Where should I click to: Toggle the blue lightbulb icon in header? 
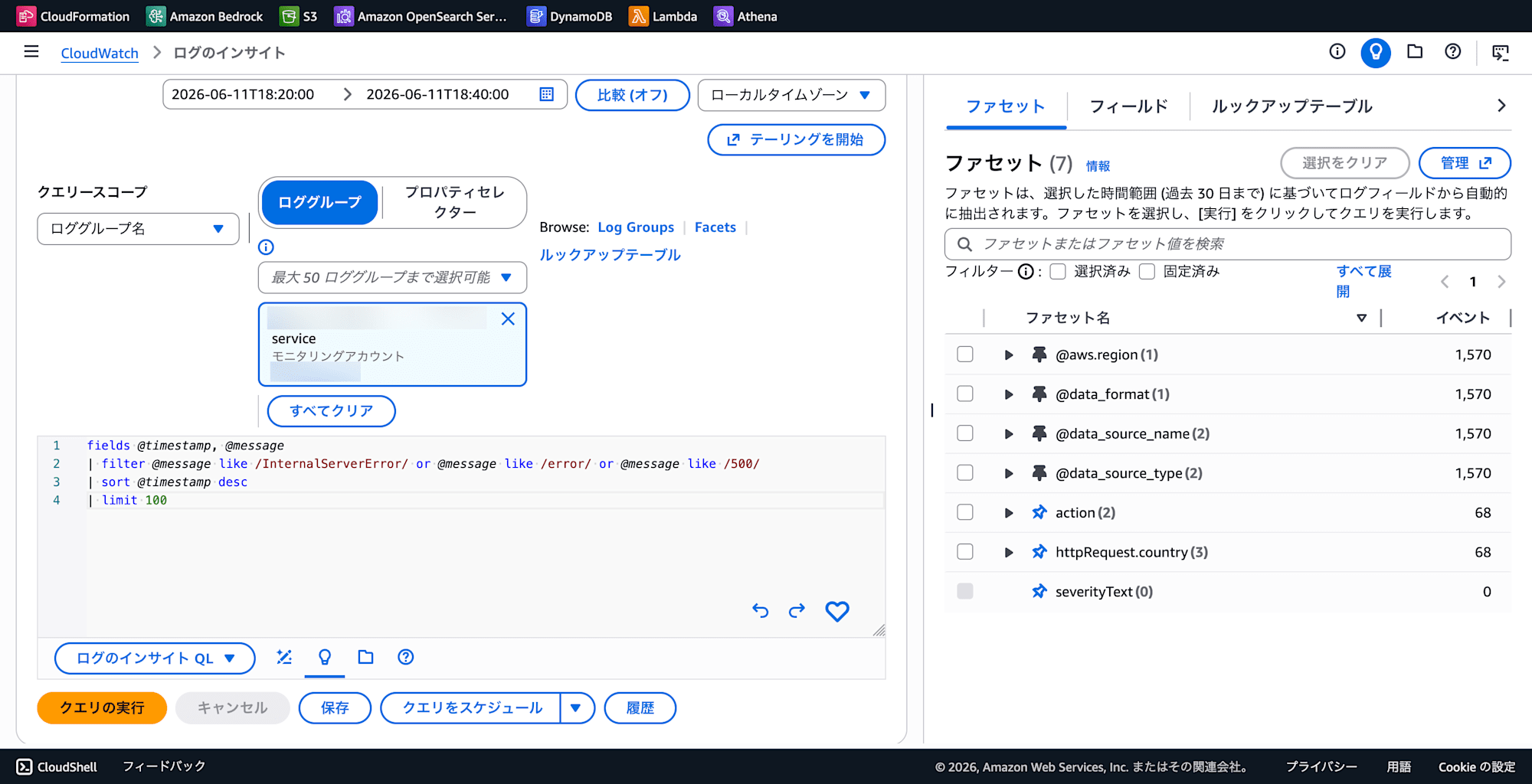click(1376, 52)
